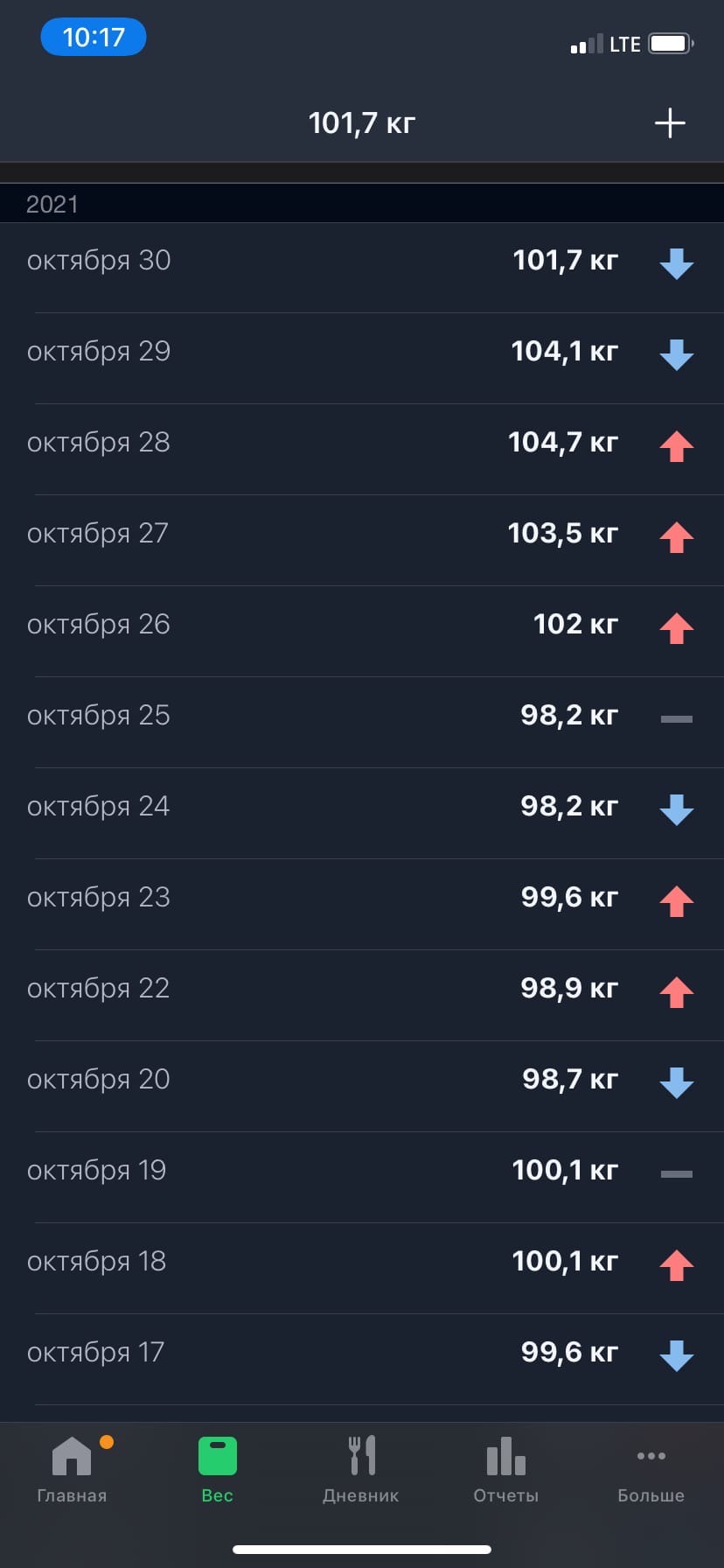Tap the Больше three-dots icon
724x1568 pixels.
coord(651,1457)
